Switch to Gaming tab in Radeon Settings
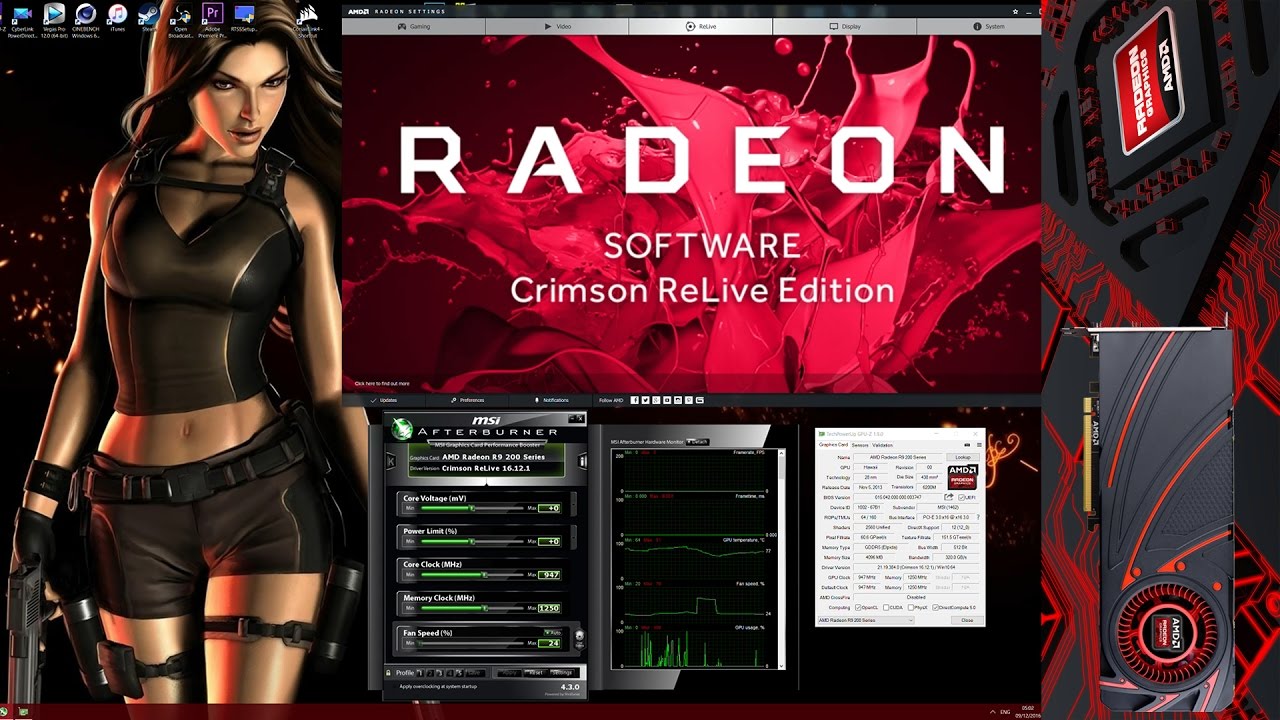This screenshot has height=720, width=1280. click(x=414, y=26)
